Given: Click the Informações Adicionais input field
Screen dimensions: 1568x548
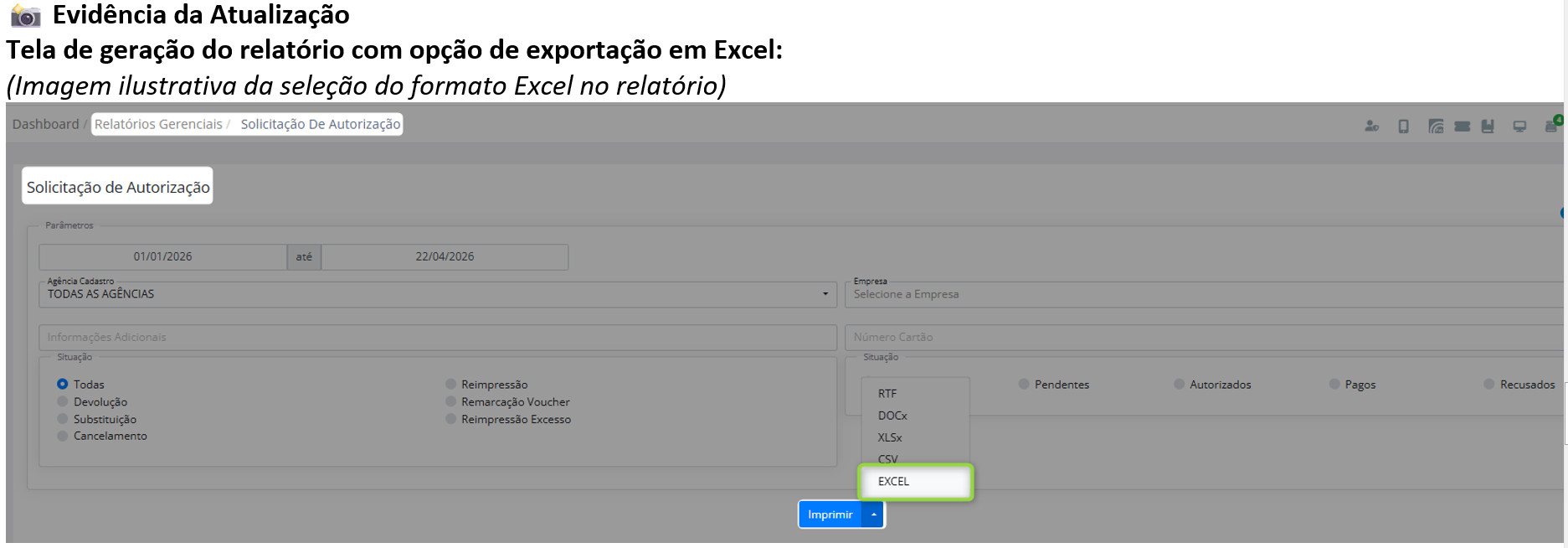Looking at the screenshot, I should tap(438, 337).
